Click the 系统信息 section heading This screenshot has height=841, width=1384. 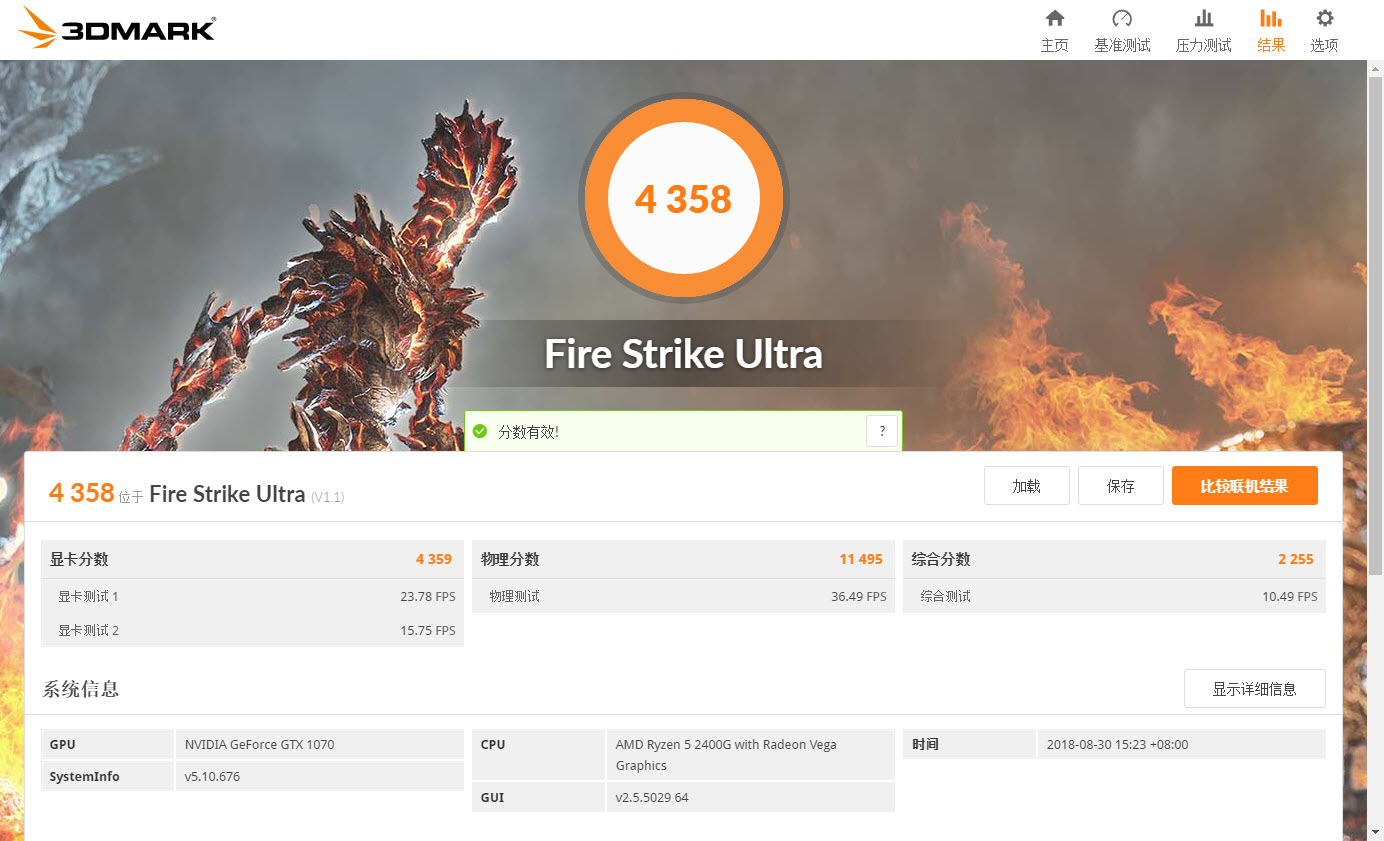[81, 689]
